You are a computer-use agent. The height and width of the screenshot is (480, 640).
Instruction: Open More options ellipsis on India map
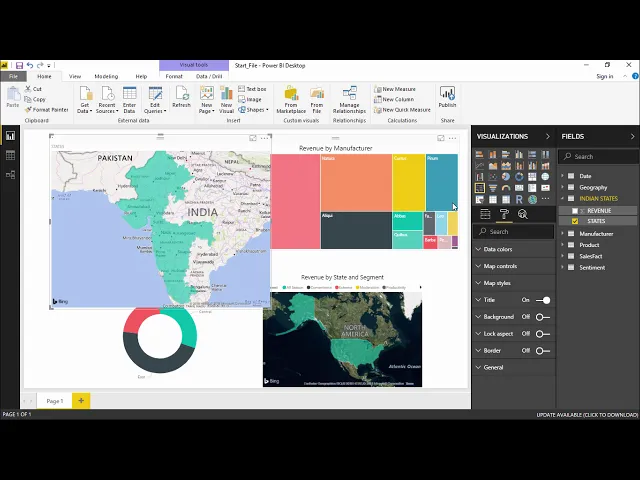(264, 138)
